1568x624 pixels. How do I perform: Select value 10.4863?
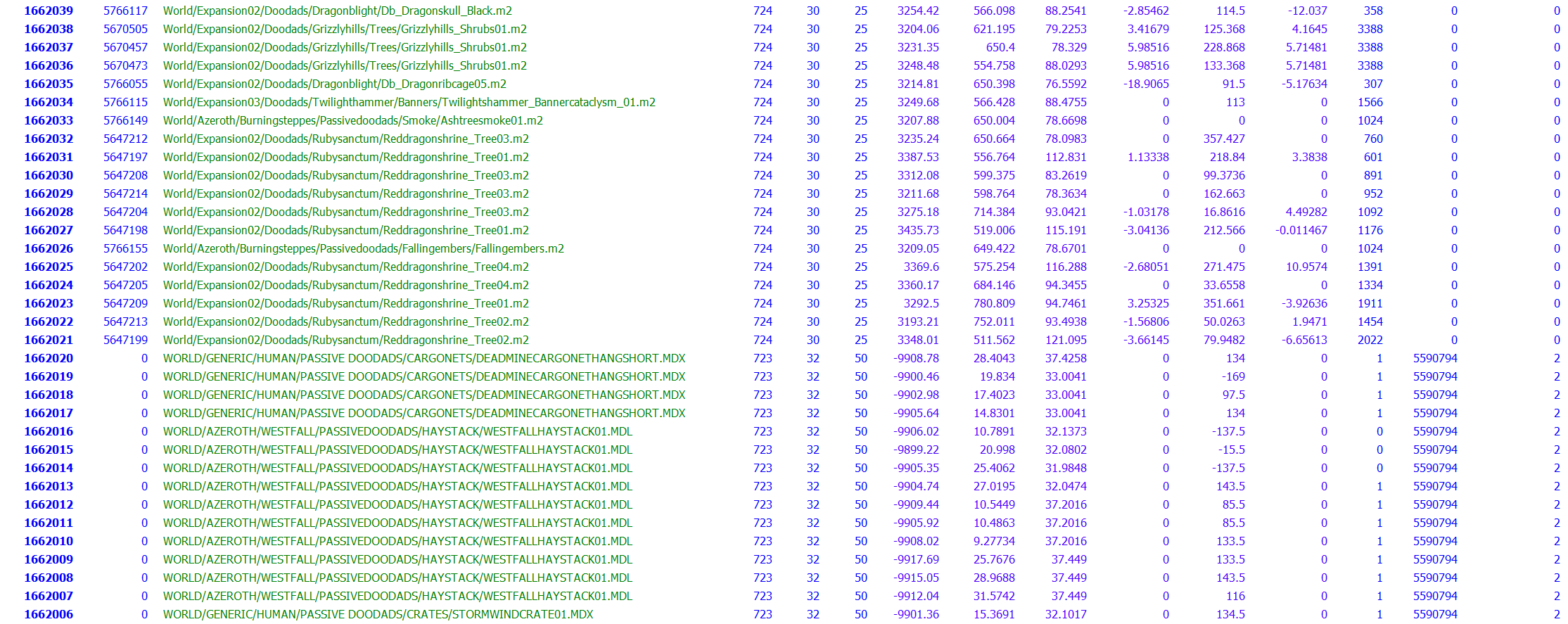(x=994, y=523)
